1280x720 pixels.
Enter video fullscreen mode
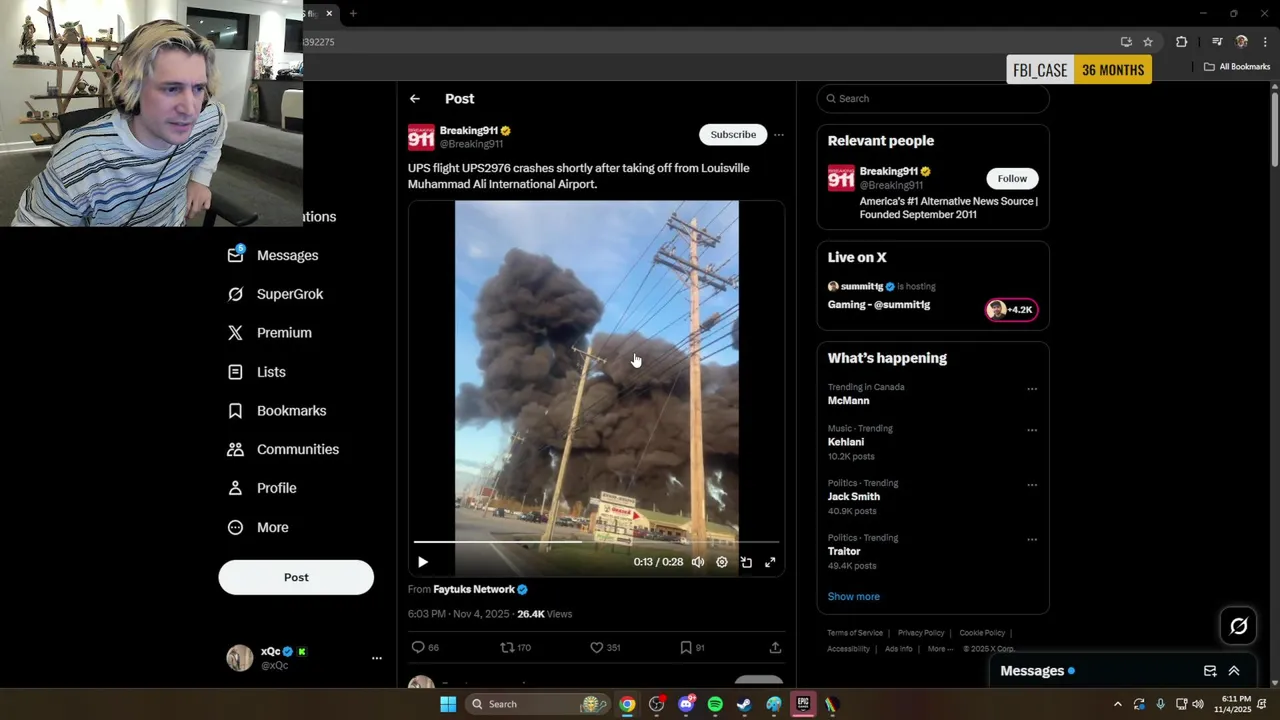click(770, 562)
